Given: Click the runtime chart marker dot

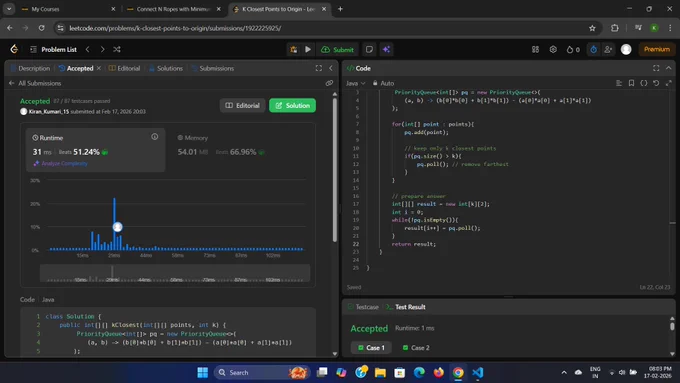Looking at the screenshot, I should pyautogui.click(x=118, y=226).
